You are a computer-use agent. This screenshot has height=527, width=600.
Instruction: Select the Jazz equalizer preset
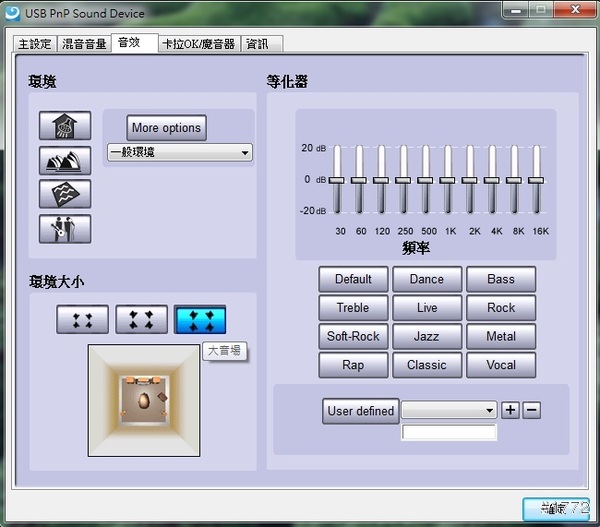(427, 337)
